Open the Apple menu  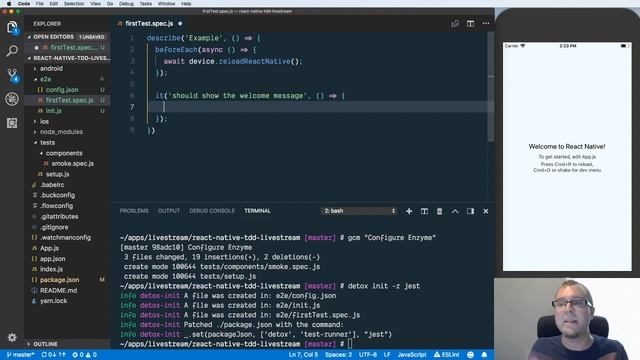[9, 4]
